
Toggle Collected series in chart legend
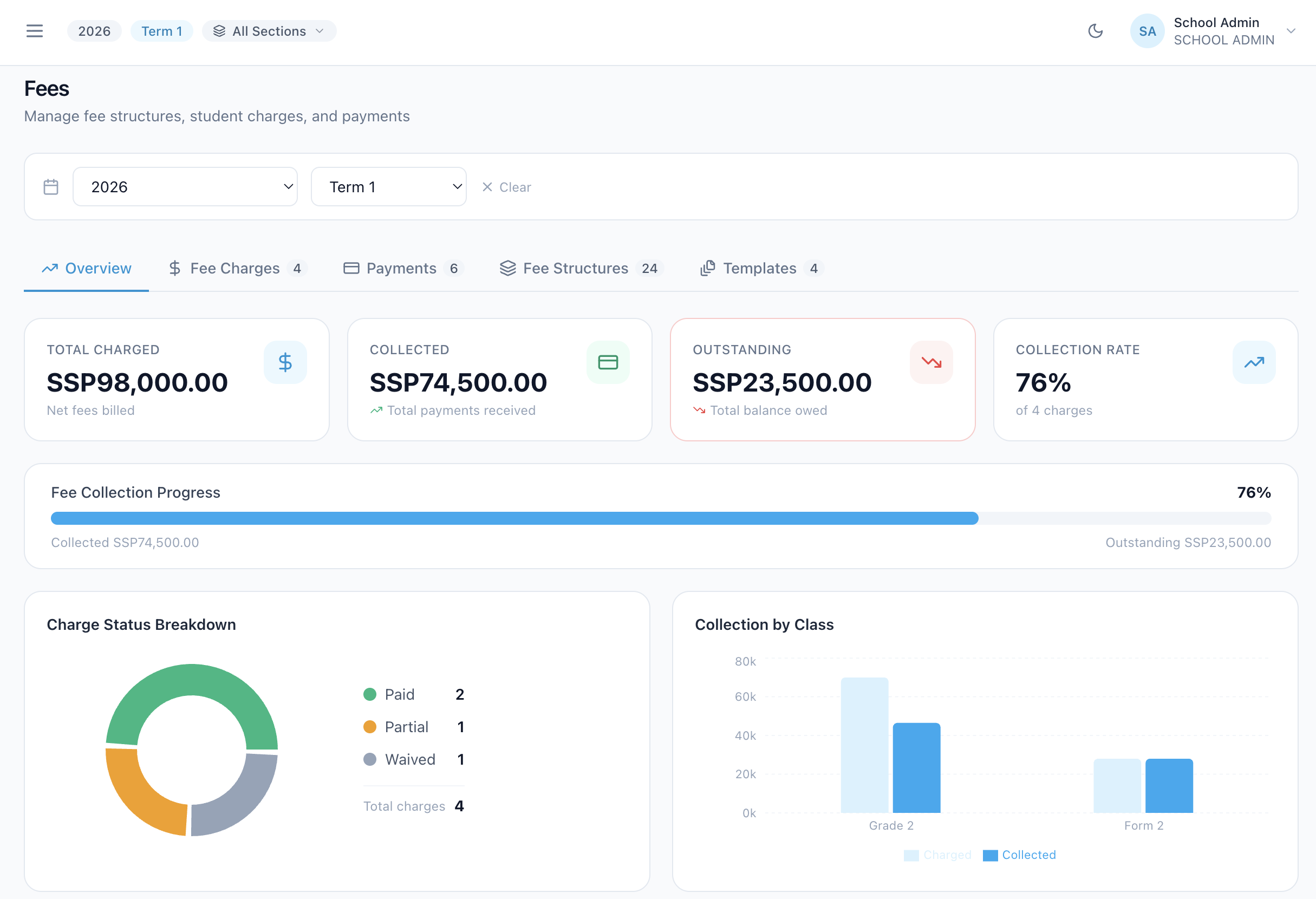pyautogui.click(x=1019, y=855)
